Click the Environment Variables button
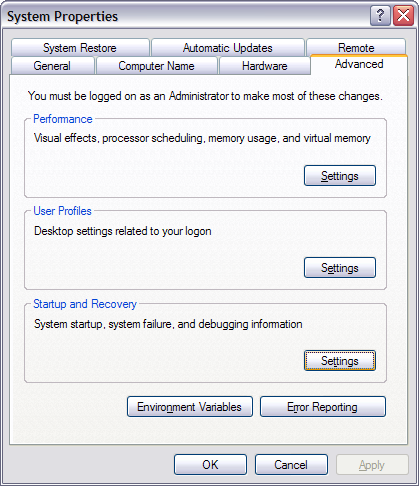The width and height of the screenshot is (419, 486). pos(190,407)
